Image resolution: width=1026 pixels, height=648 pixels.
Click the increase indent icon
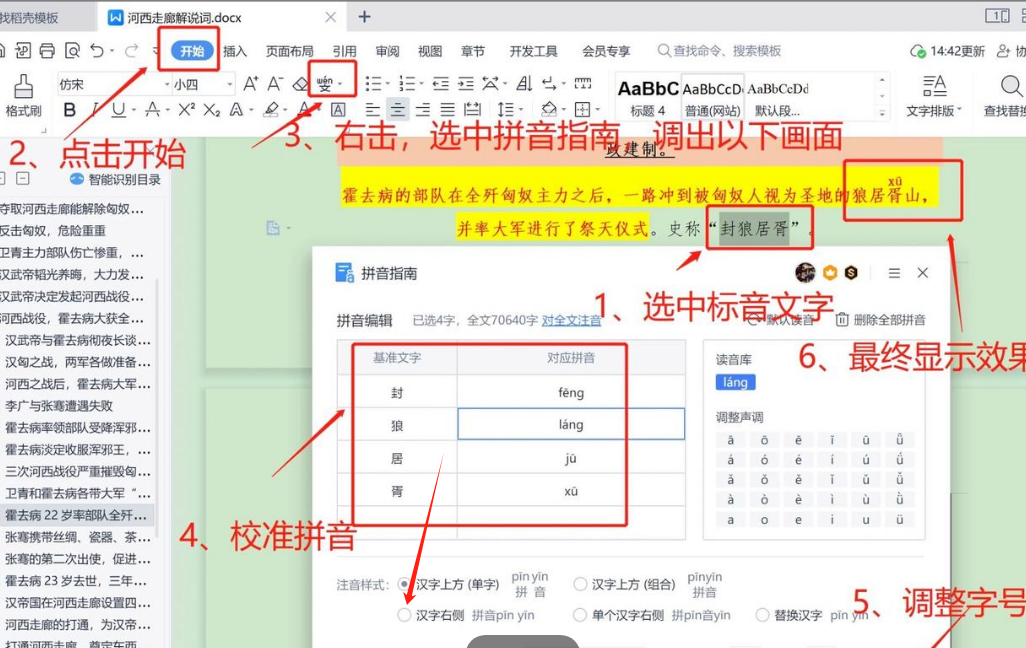coord(465,84)
